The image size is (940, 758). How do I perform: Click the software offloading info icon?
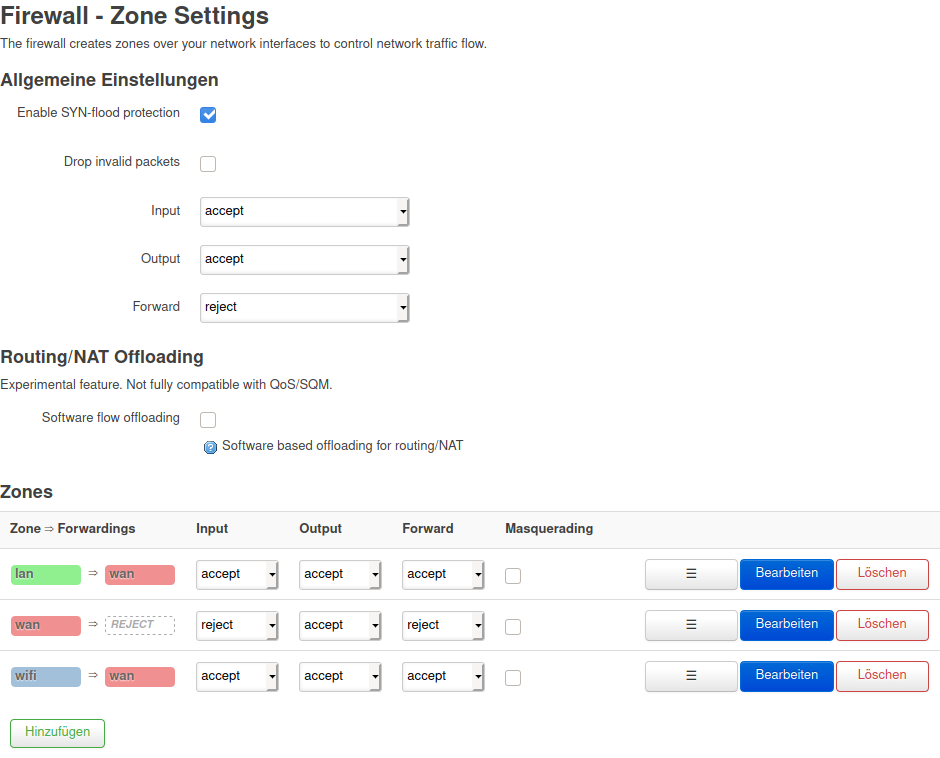[x=210, y=447]
